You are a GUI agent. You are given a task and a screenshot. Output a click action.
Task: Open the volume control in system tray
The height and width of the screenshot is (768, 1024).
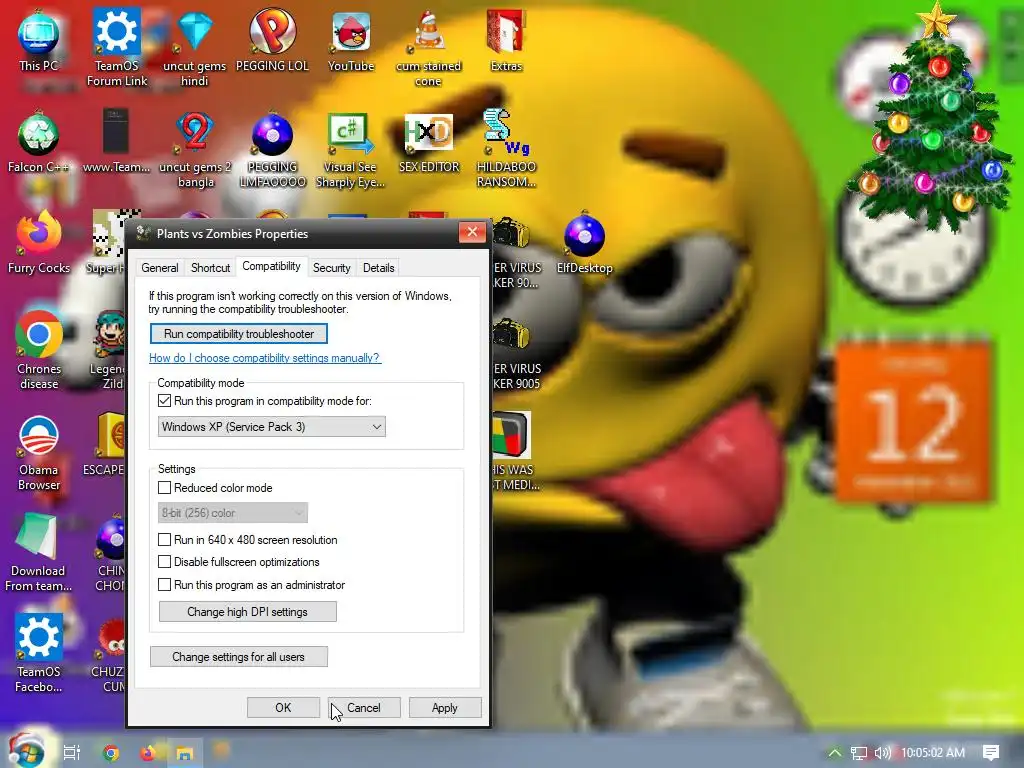[882, 752]
